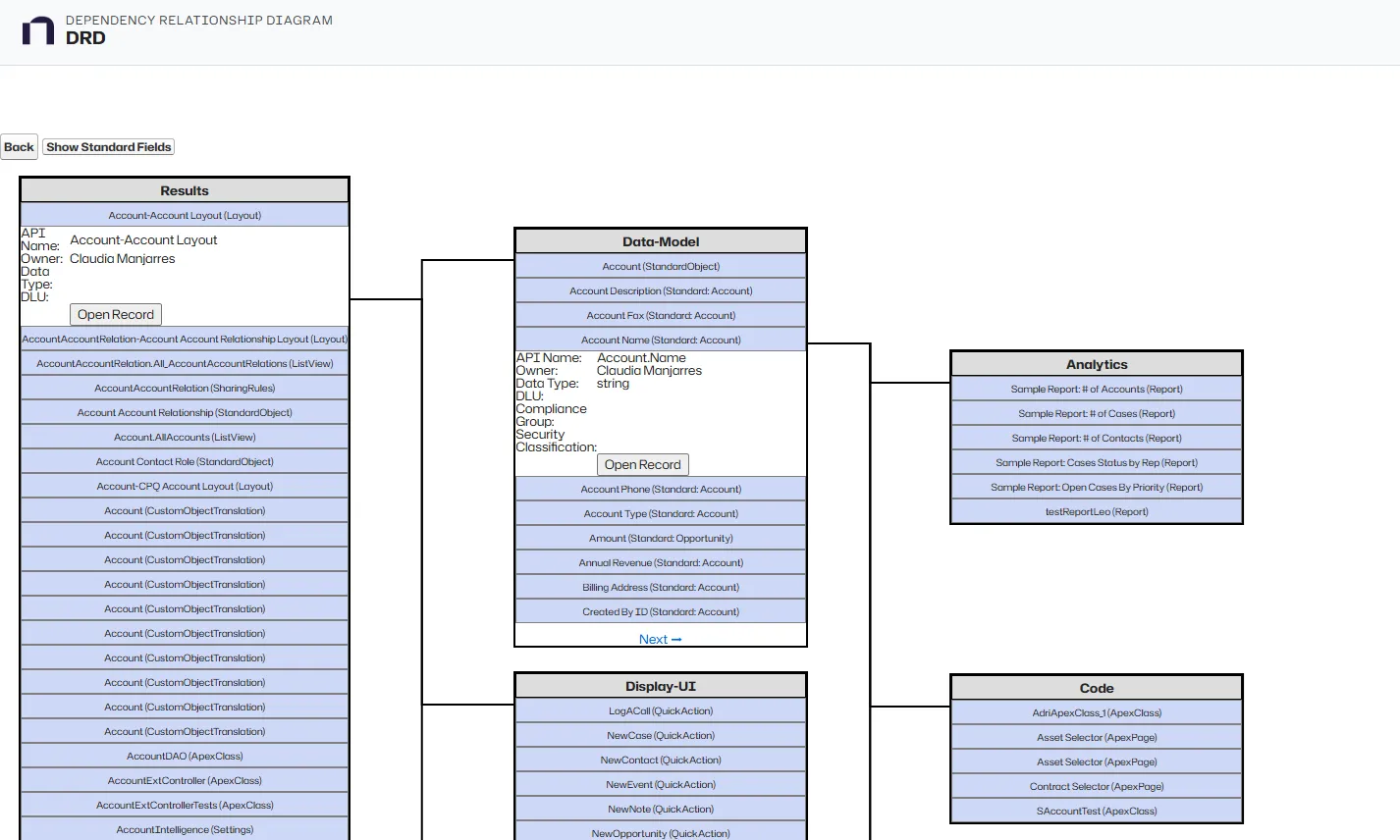Select LogACall (QuickAction) in Display-UI

[x=660, y=710]
